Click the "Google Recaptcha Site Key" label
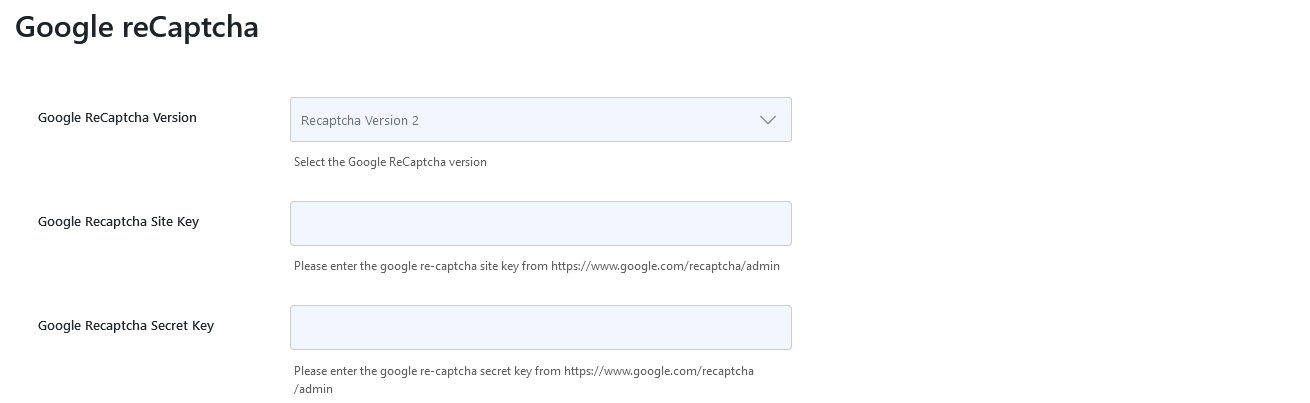This screenshot has height=403, width=1310. tap(118, 222)
